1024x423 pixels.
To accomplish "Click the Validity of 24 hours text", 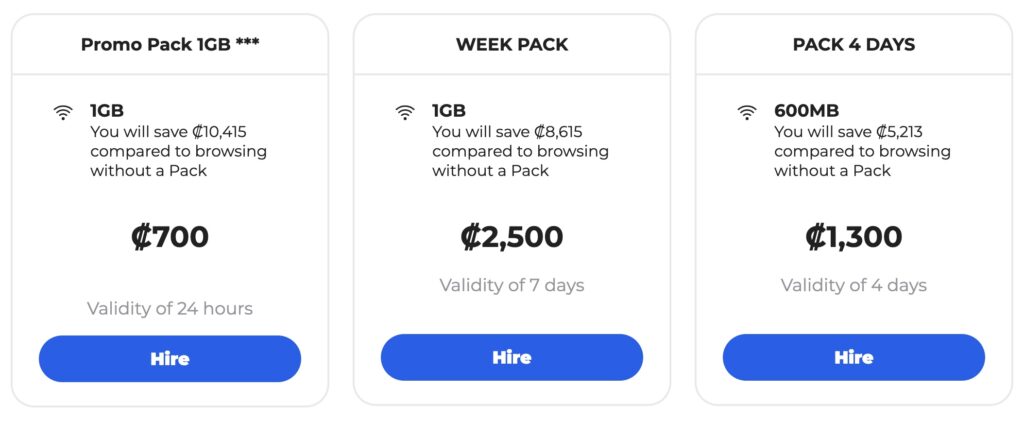I will click(x=170, y=308).
